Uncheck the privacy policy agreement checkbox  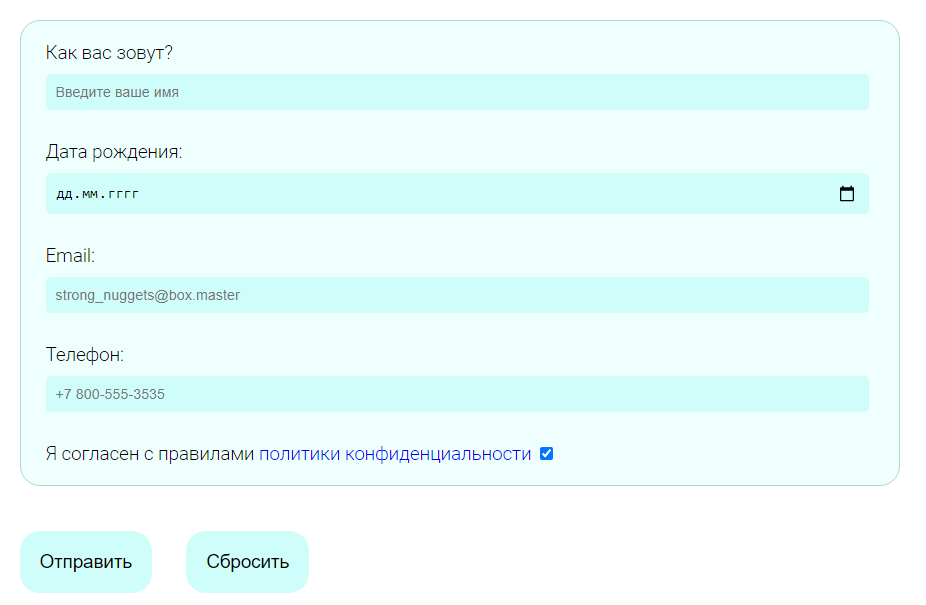click(546, 454)
